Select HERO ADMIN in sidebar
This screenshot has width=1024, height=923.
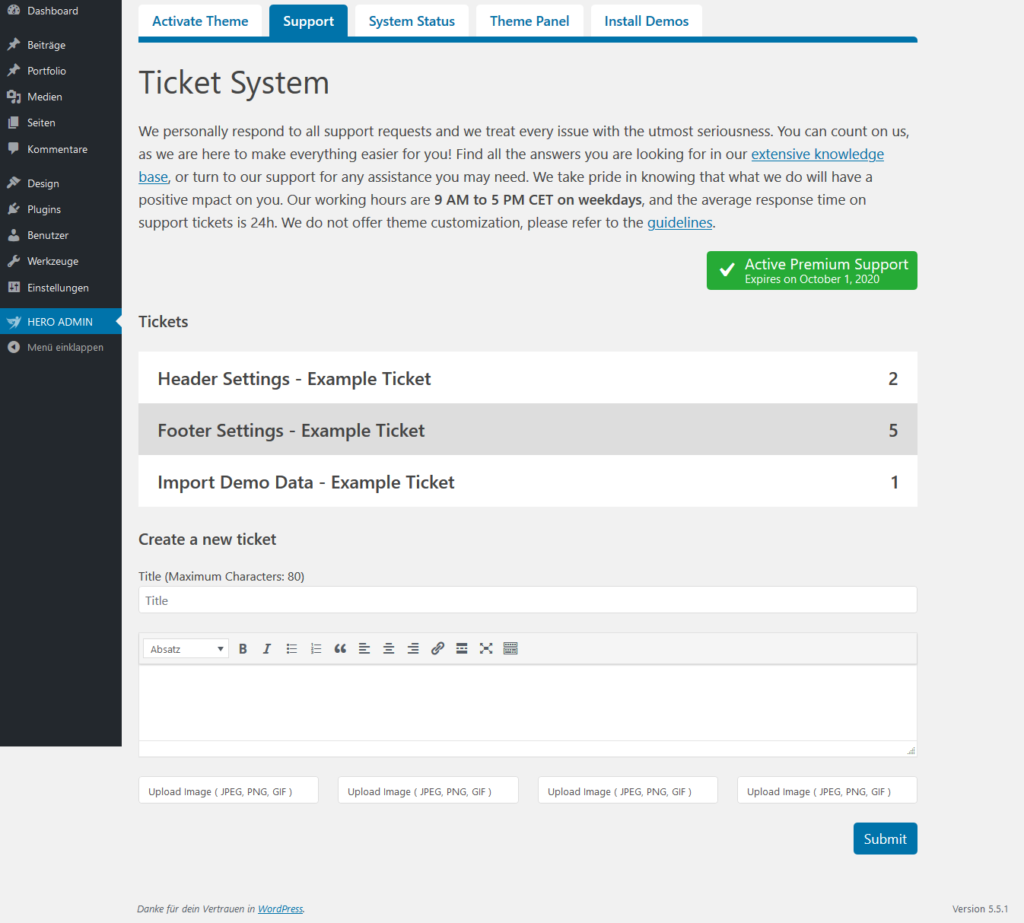(61, 321)
